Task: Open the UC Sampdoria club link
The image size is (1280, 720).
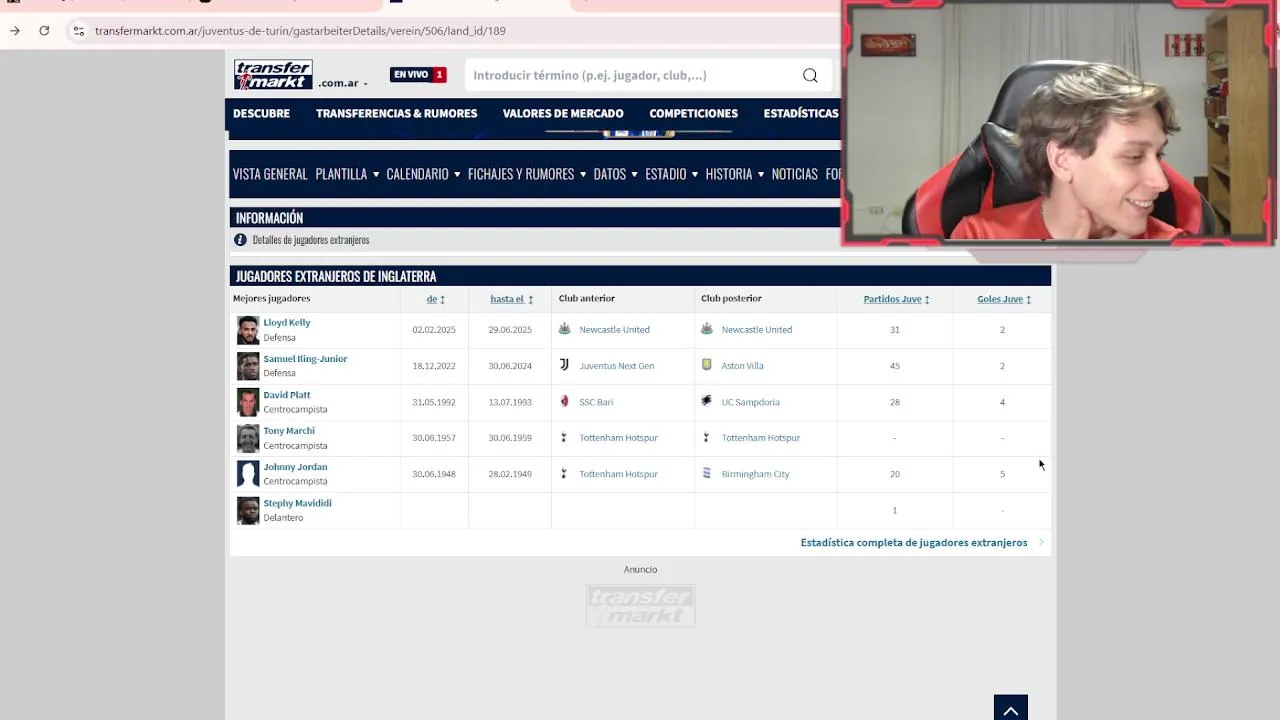Action: pos(750,402)
